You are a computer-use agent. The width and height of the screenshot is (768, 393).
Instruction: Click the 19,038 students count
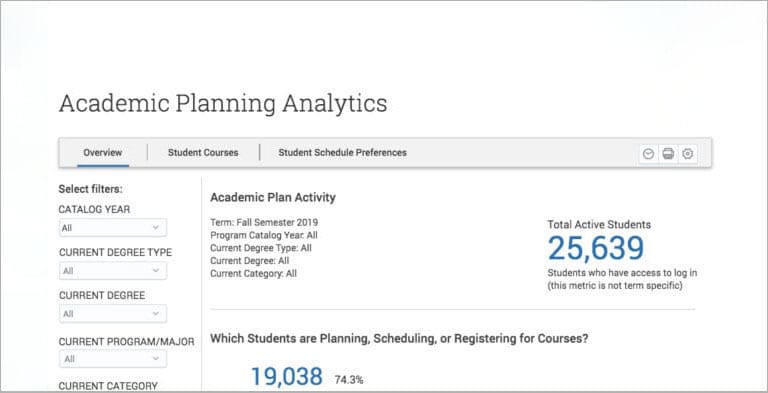click(287, 377)
